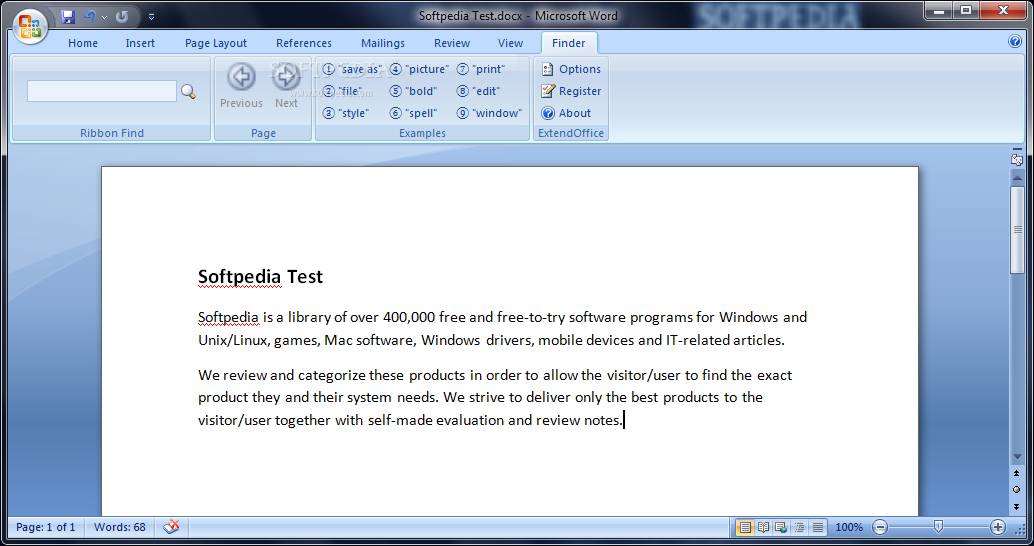This screenshot has height=546, width=1034.
Task: Click the 100% zoom level button
Action: [849, 527]
